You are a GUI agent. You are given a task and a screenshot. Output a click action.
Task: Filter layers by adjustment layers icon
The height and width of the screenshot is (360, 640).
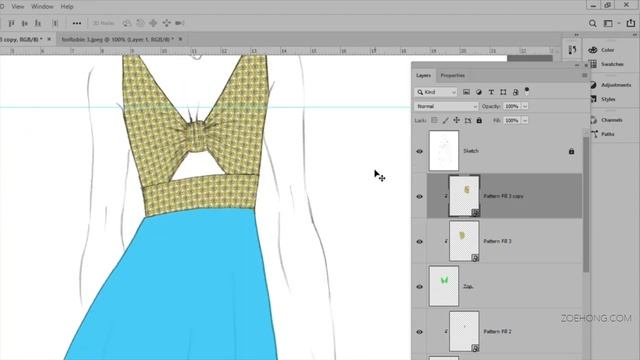click(479, 92)
